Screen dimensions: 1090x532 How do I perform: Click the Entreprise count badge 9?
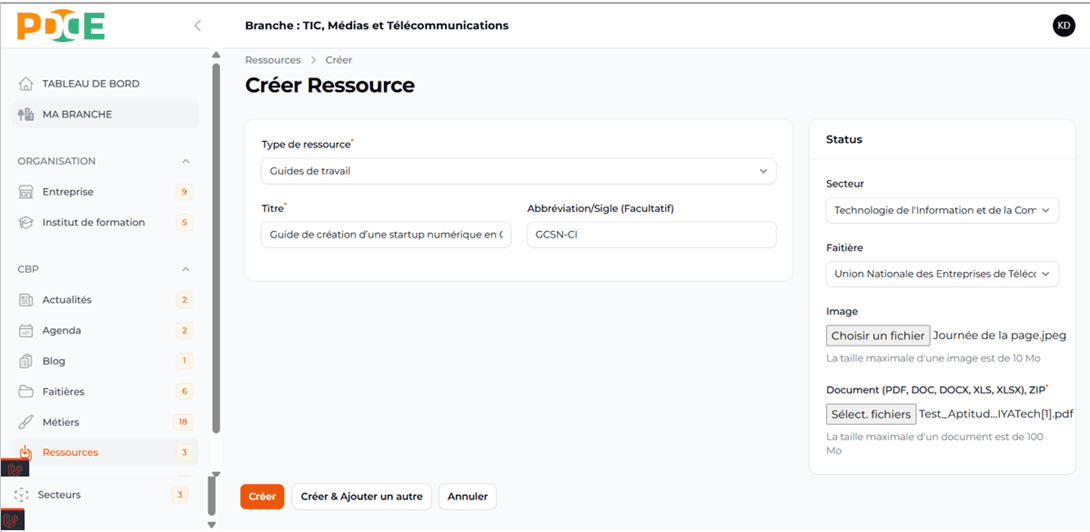tap(184, 192)
